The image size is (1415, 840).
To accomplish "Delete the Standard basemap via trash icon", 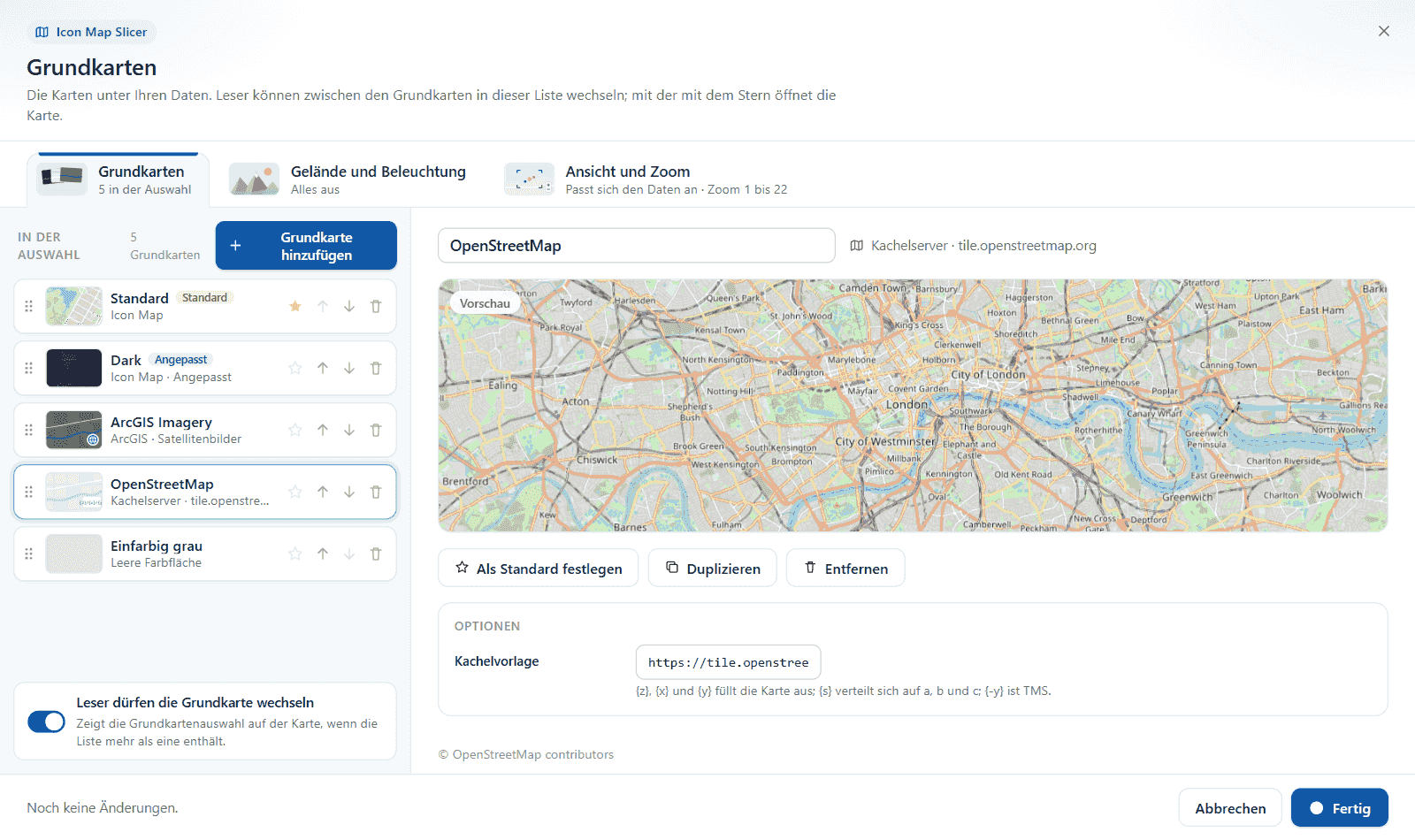I will click(x=376, y=306).
